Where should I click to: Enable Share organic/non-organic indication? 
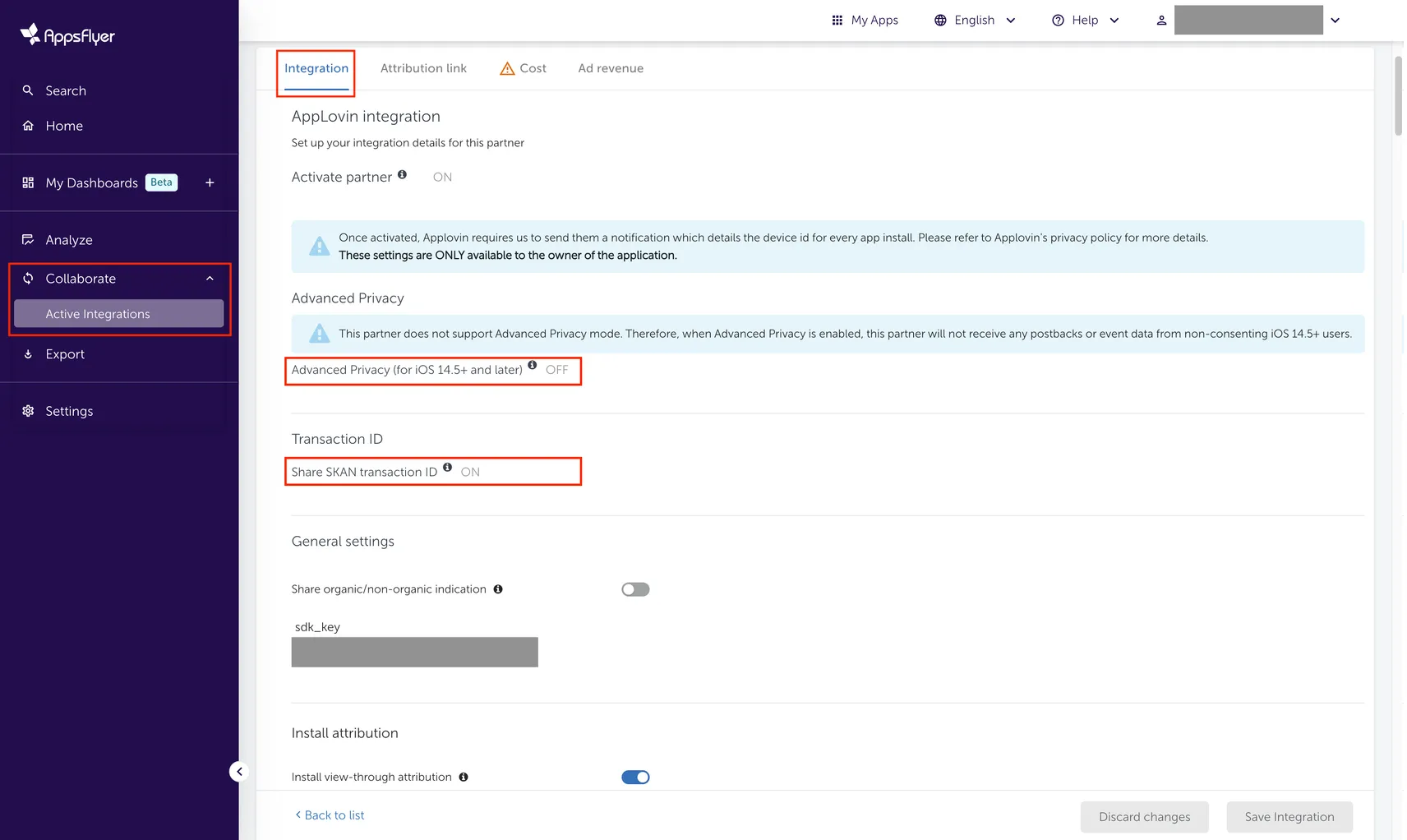635,588
